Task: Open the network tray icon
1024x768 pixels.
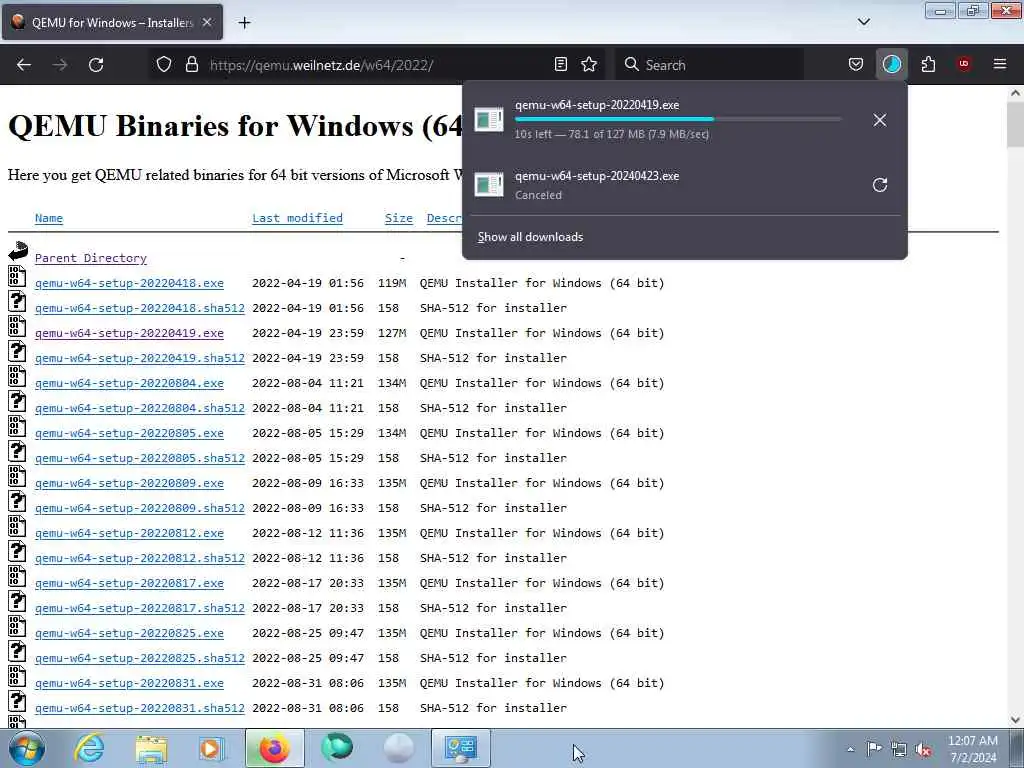Action: 899,749
